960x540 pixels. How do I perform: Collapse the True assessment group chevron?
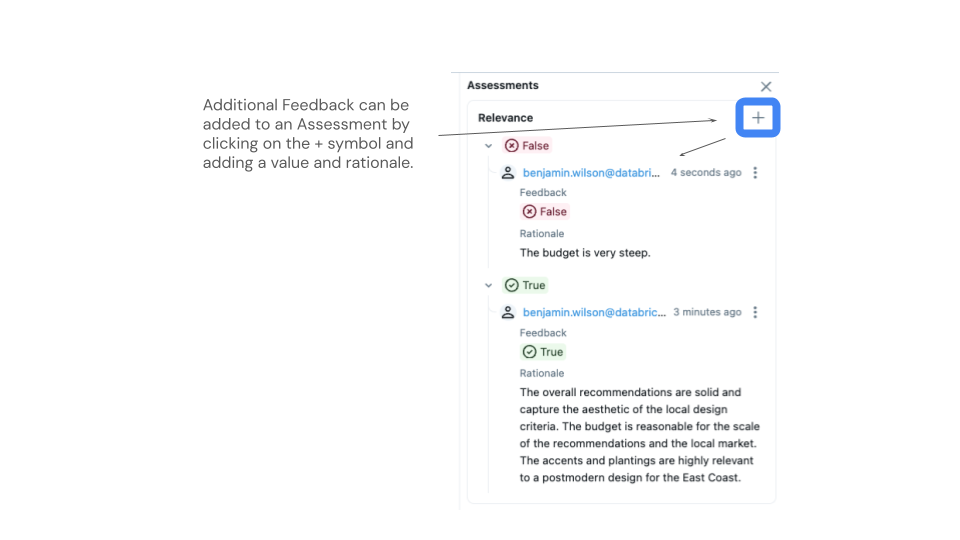488,286
